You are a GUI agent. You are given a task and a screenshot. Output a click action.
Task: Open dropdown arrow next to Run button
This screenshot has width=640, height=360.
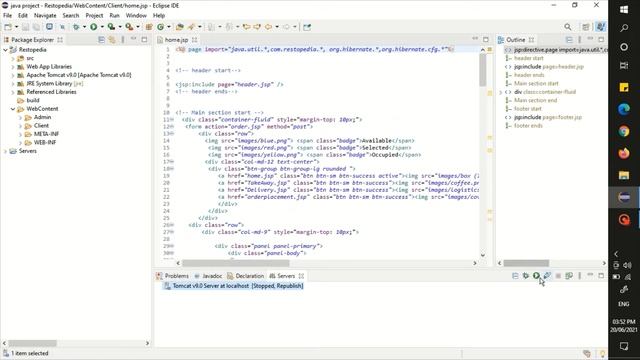102,27
